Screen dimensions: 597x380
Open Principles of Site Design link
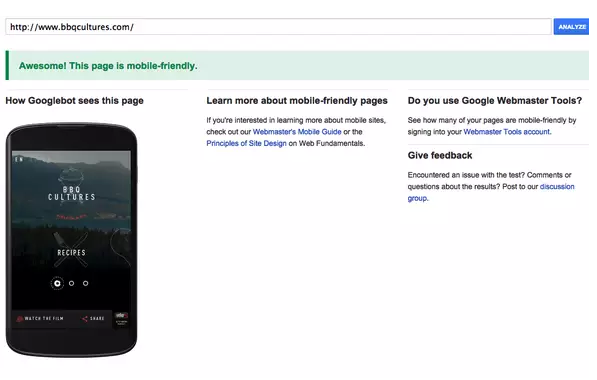246,143
